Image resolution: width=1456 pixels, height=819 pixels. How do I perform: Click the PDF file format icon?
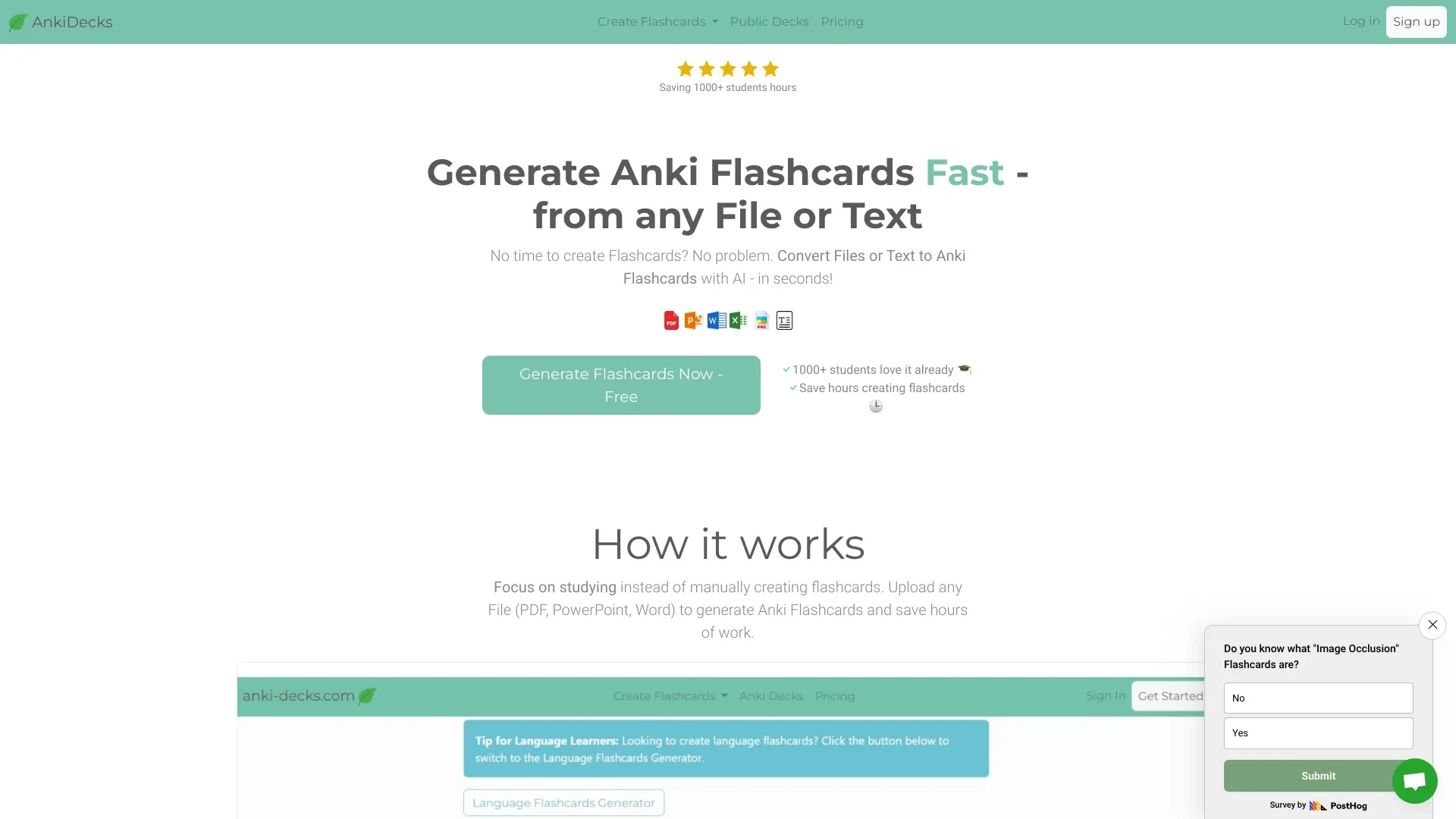(670, 320)
